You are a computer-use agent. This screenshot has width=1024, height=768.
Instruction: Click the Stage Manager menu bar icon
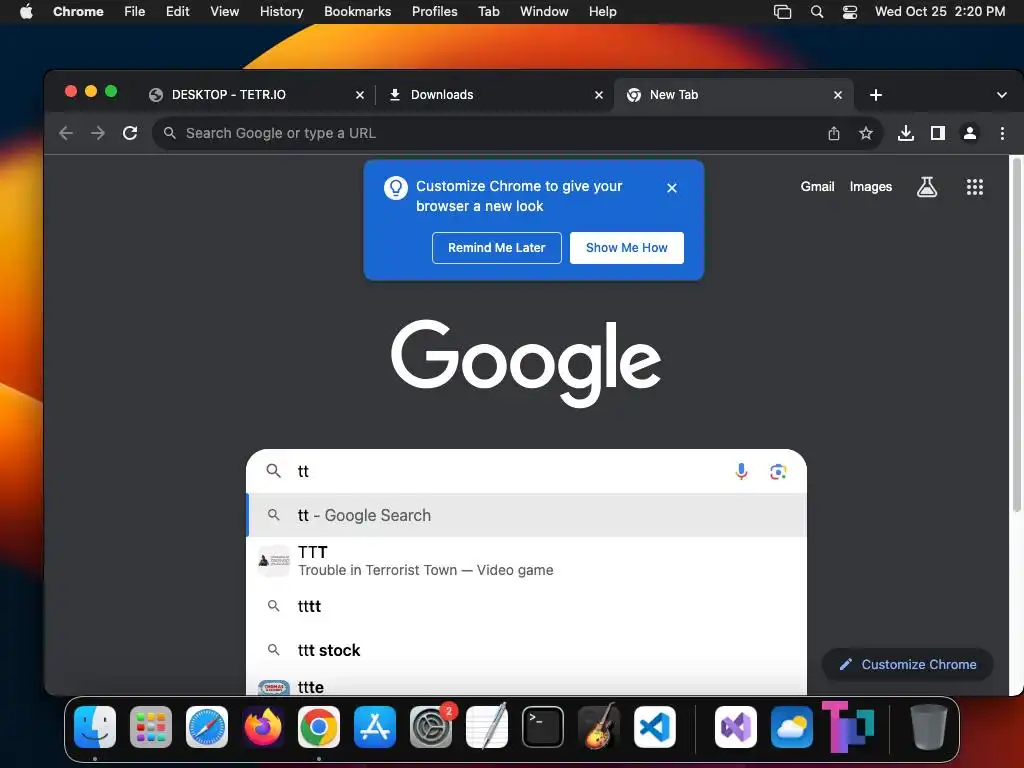[x=782, y=12]
